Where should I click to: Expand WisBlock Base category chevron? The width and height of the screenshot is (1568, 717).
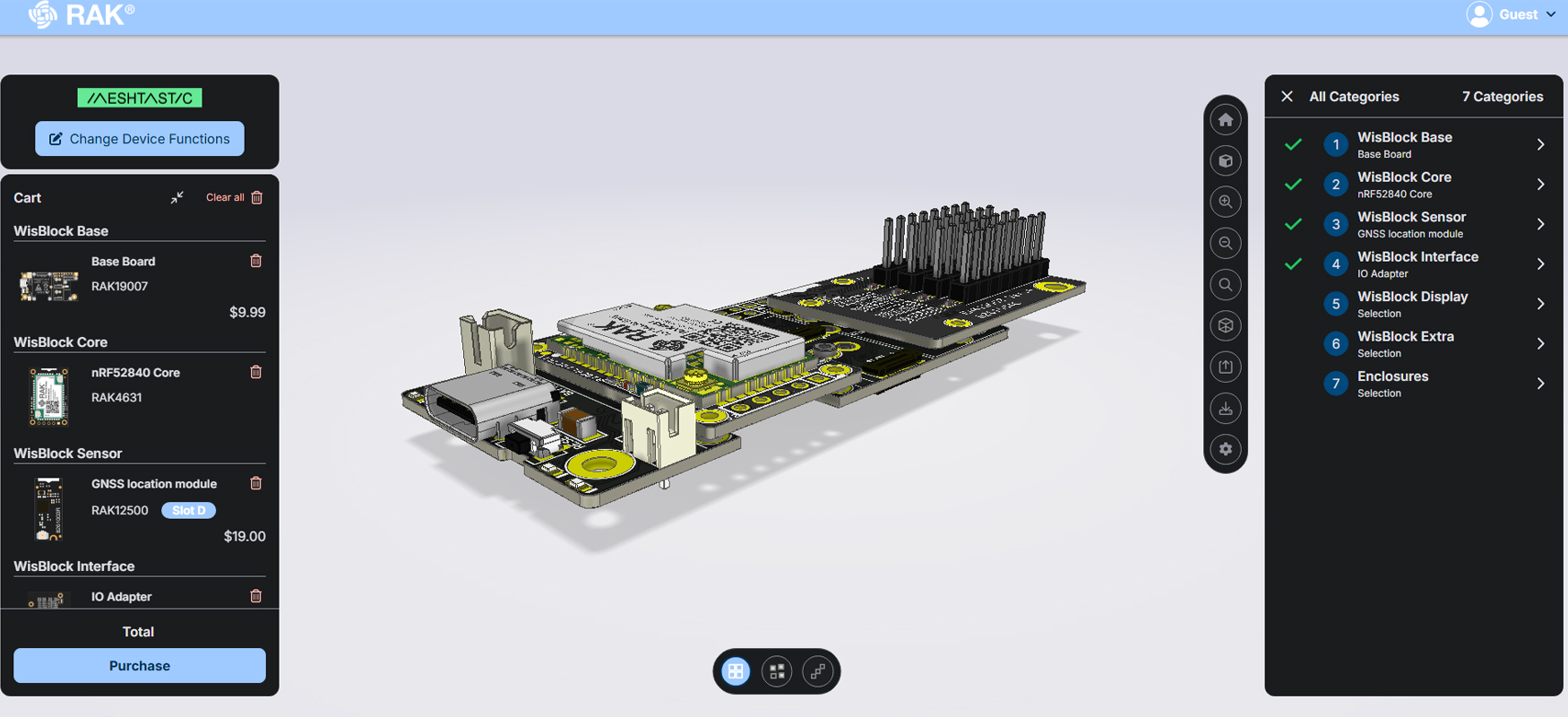point(1540,144)
